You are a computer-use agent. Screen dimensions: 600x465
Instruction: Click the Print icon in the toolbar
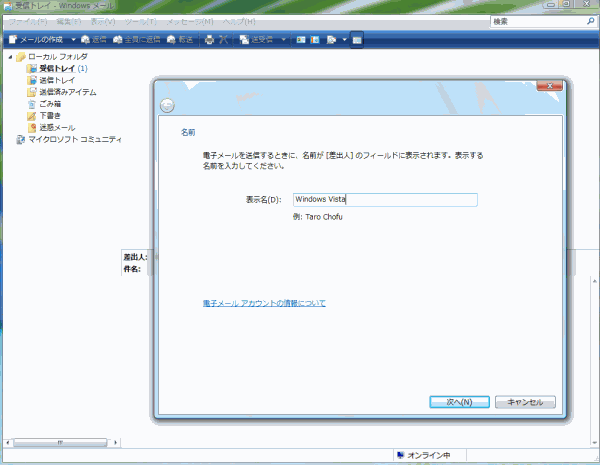pyautogui.click(x=209, y=39)
